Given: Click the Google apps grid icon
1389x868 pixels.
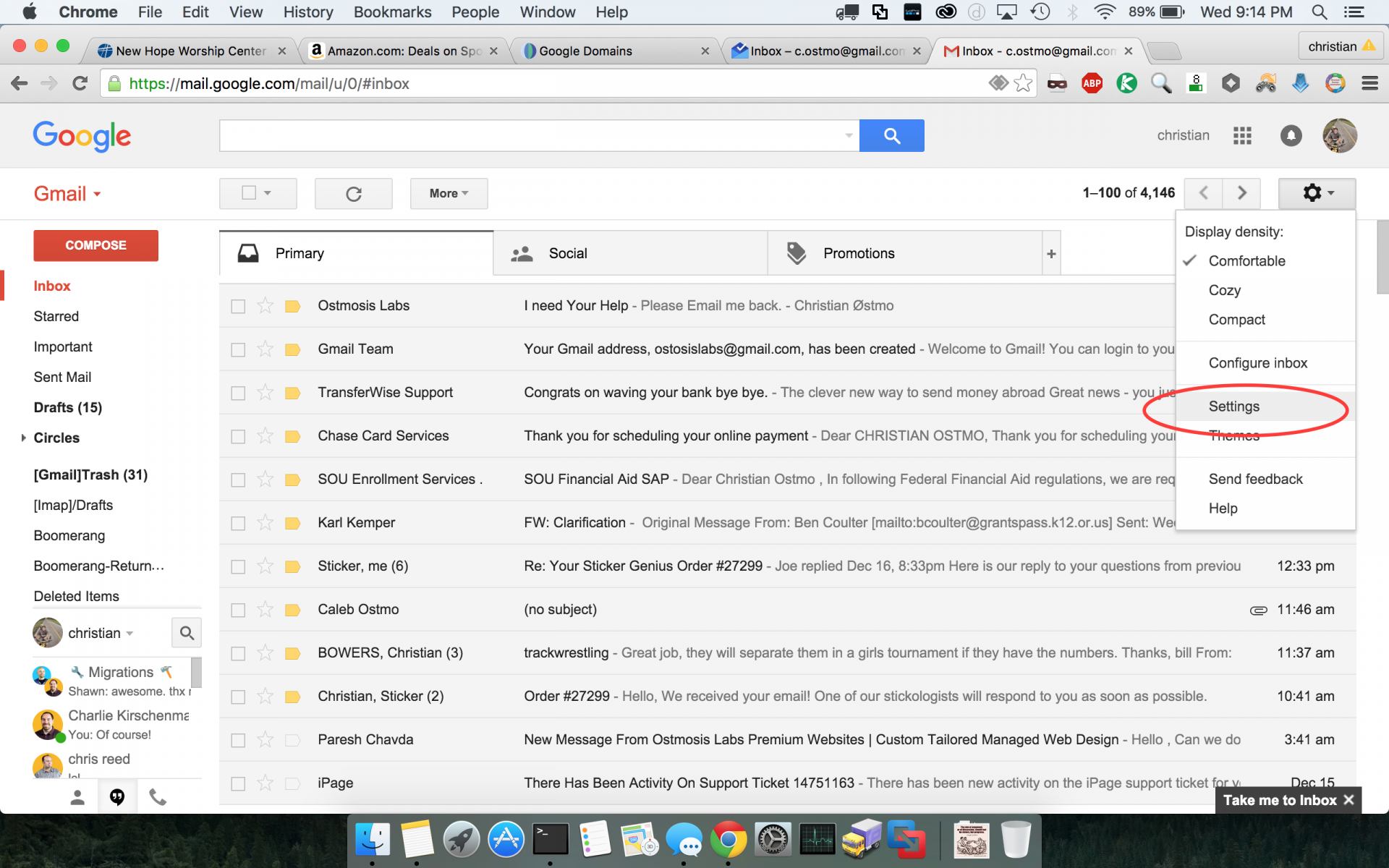Looking at the screenshot, I should coord(1243,135).
